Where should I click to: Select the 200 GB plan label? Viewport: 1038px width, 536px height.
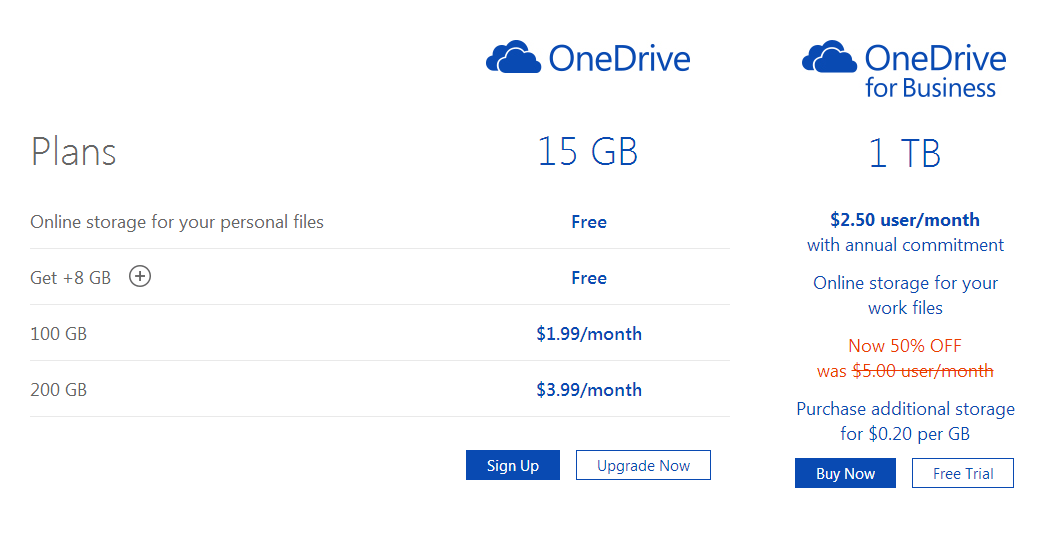[59, 390]
